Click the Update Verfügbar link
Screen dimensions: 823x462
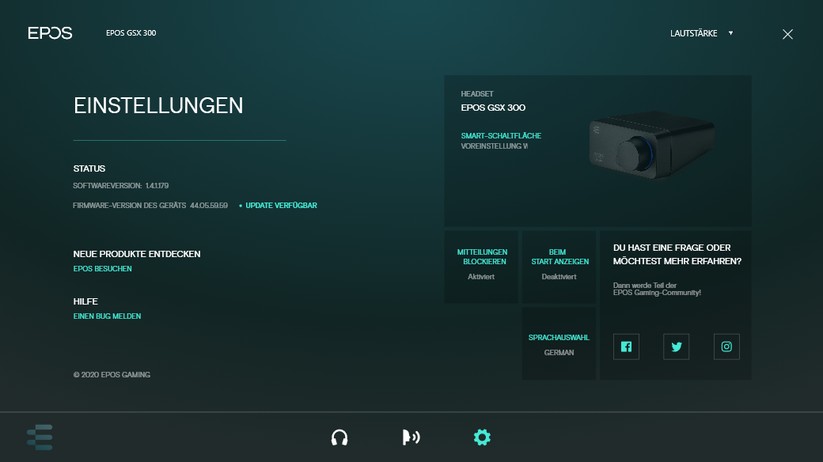coord(281,205)
